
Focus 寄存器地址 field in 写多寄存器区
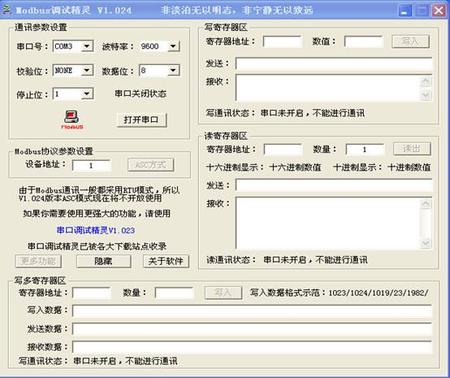click(x=92, y=293)
